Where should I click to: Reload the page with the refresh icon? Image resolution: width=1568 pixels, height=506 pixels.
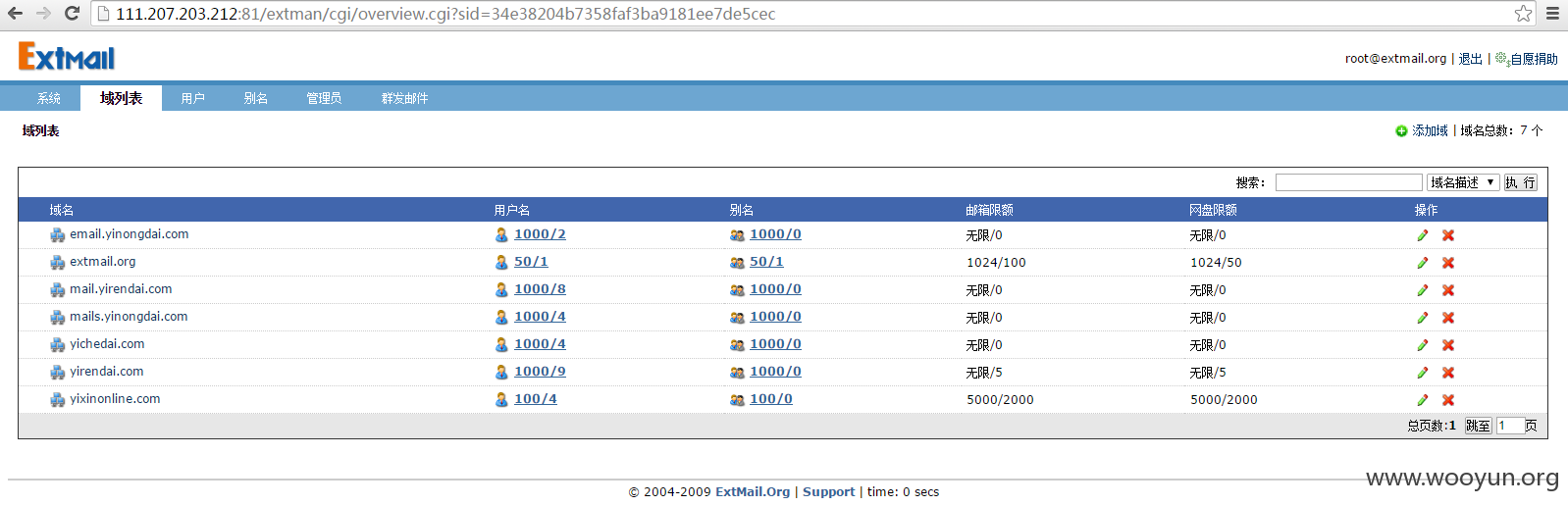click(72, 14)
